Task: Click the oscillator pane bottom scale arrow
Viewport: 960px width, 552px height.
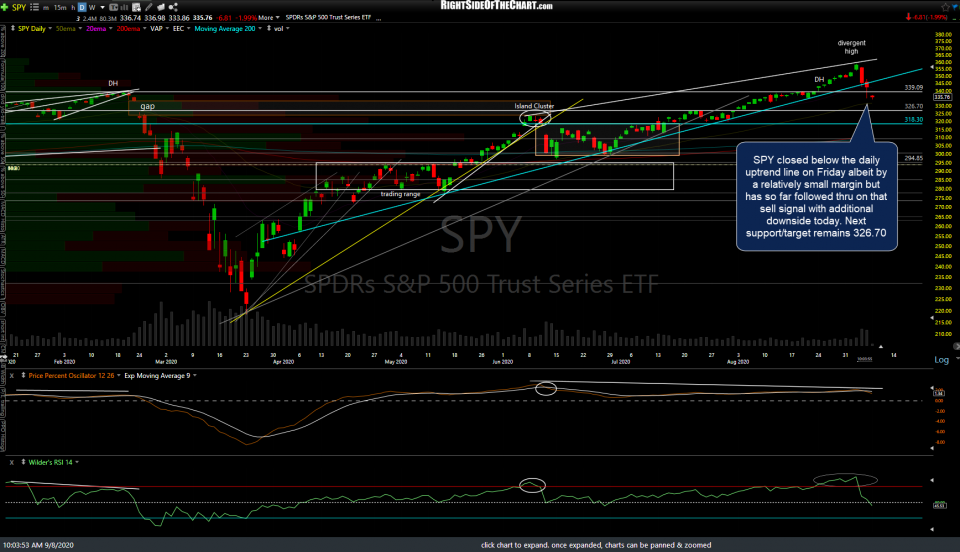Action: pyautogui.click(x=932, y=448)
